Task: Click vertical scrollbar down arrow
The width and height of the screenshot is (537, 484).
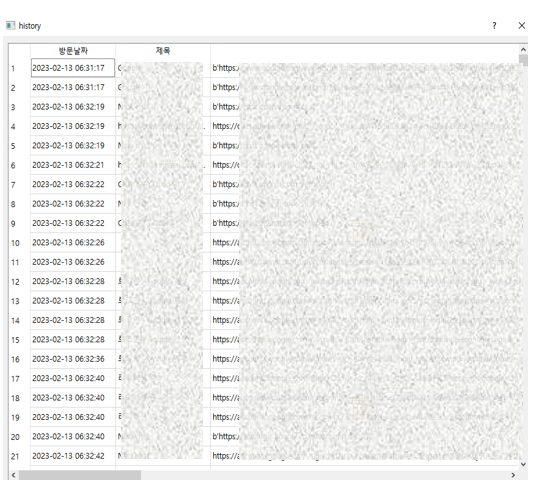Action: 523,464
